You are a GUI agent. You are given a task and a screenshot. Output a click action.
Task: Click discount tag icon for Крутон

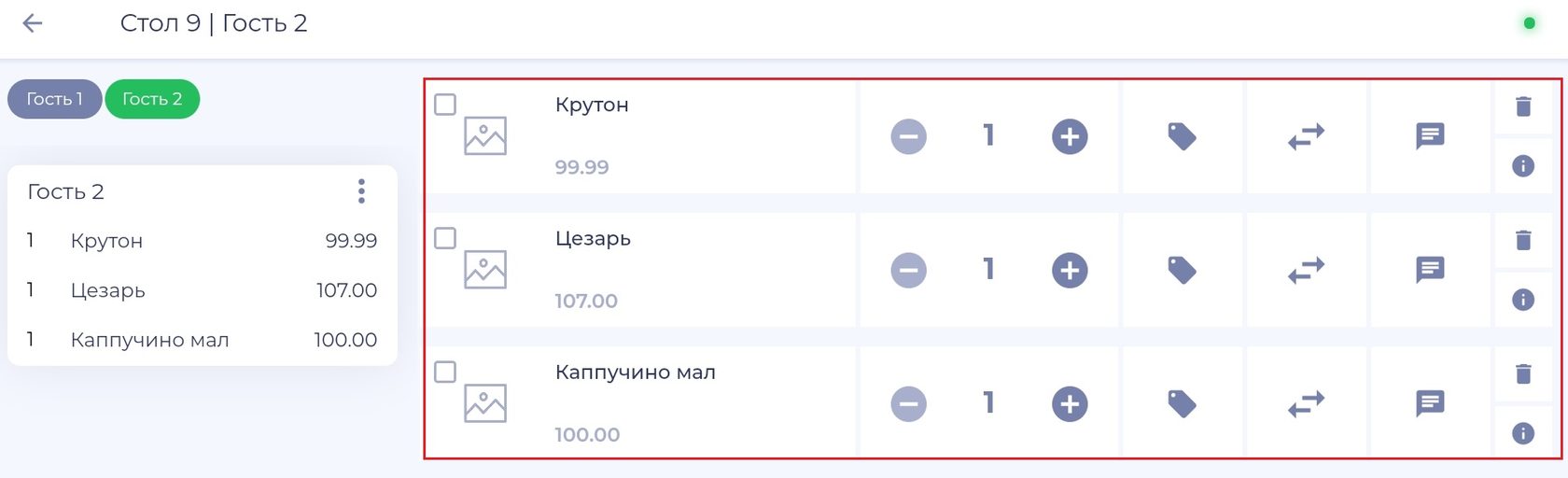pos(1182,136)
